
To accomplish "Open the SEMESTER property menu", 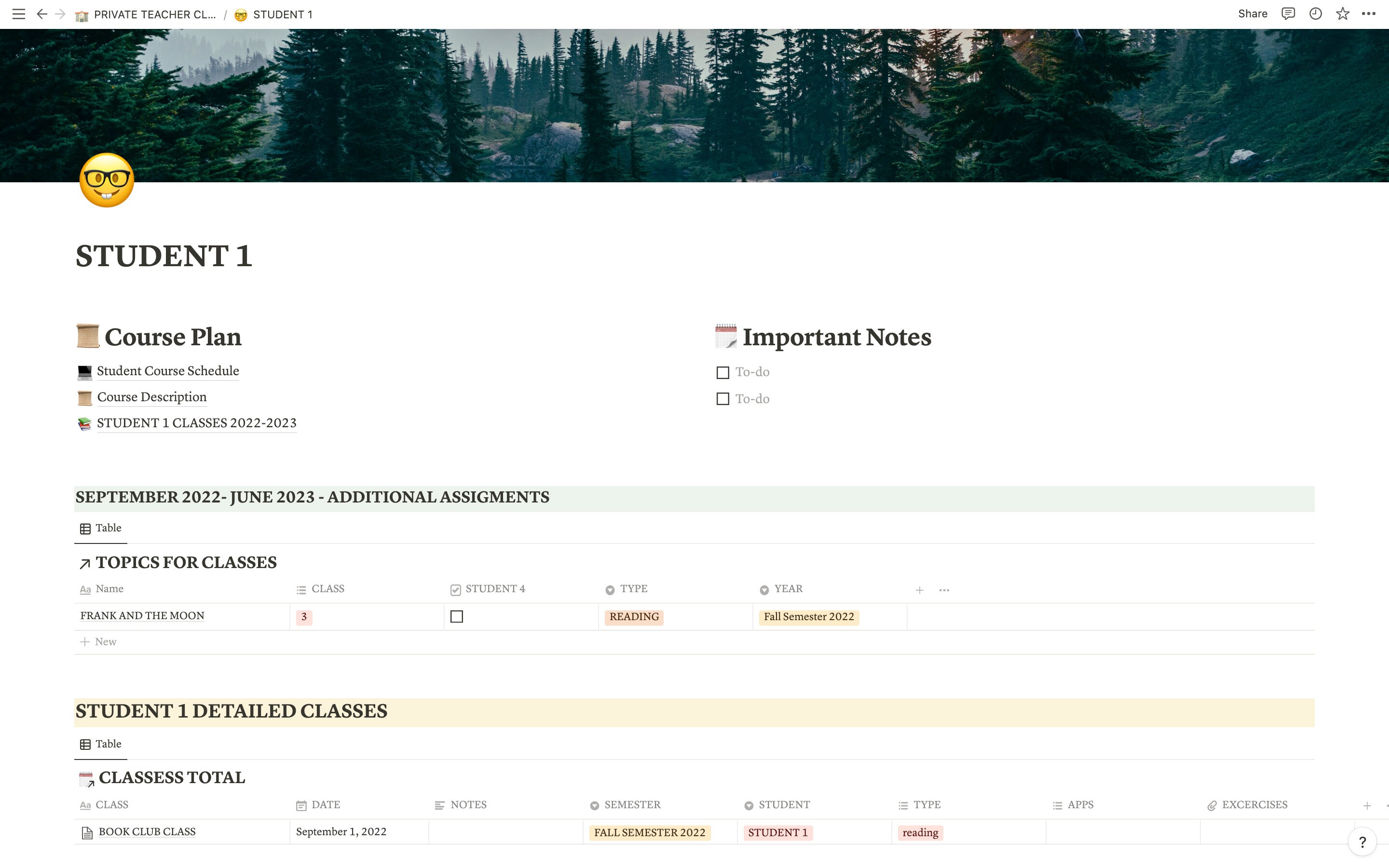I will click(631, 805).
